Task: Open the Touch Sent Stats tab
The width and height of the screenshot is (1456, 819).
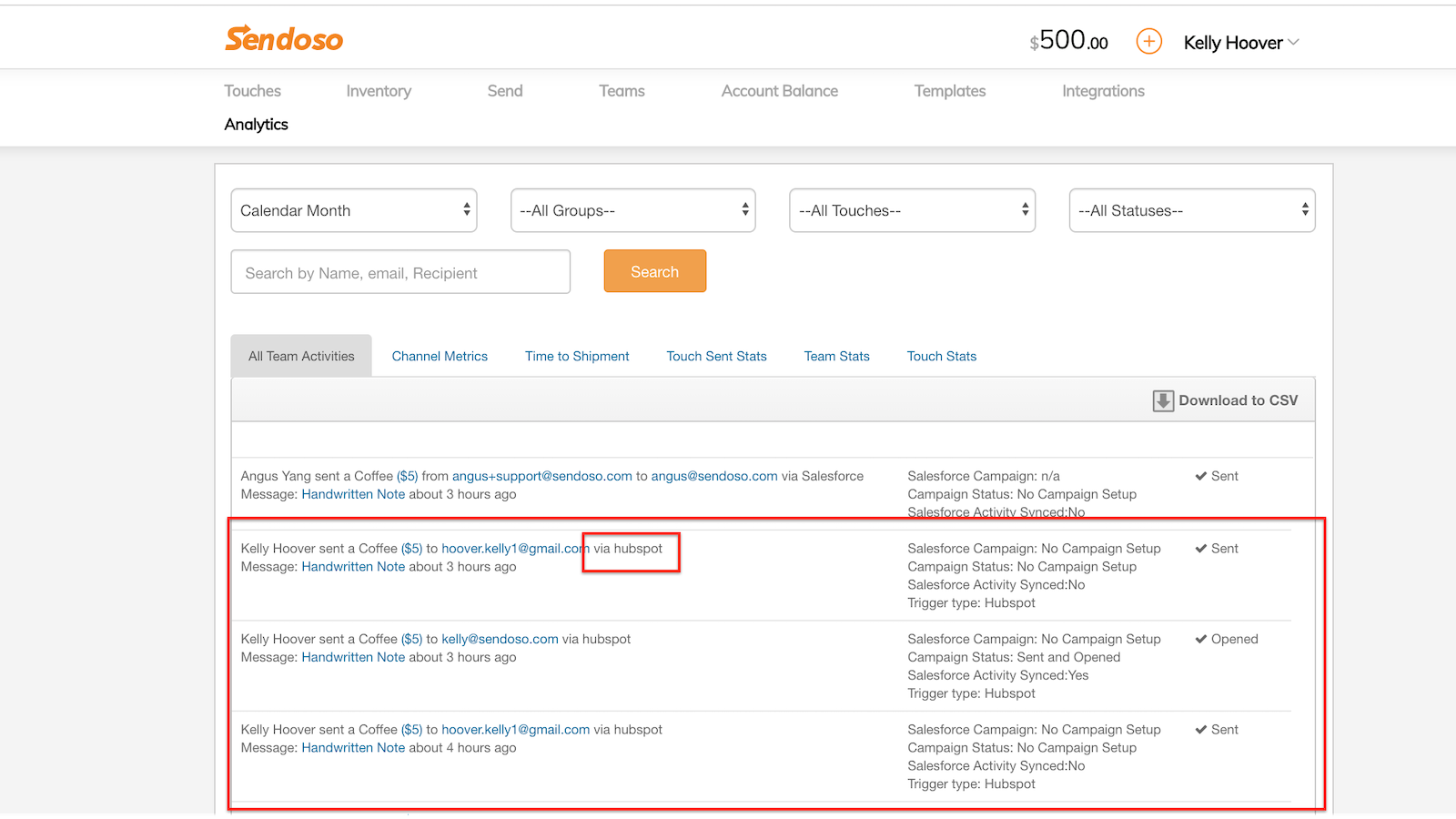Action: [716, 357]
